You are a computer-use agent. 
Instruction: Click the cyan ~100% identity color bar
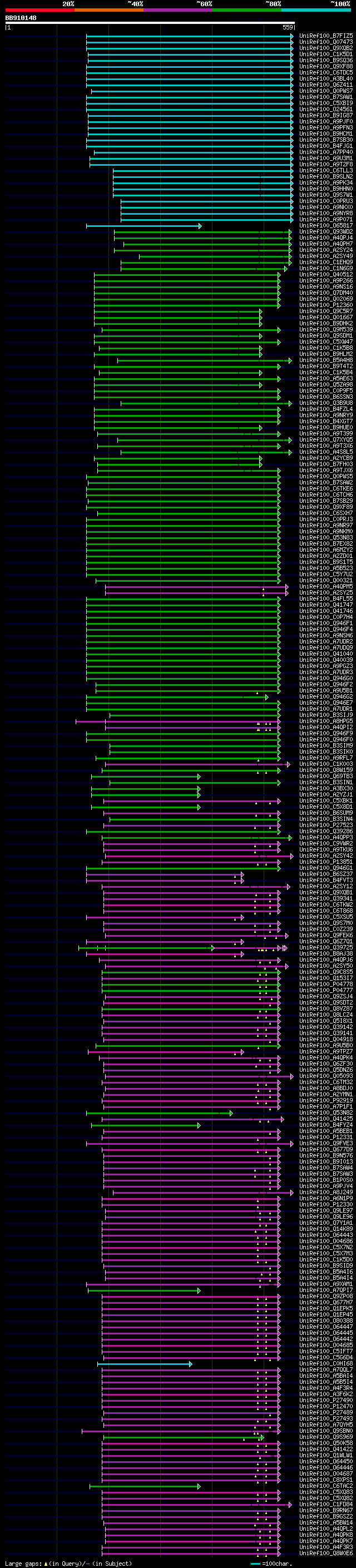316,11
